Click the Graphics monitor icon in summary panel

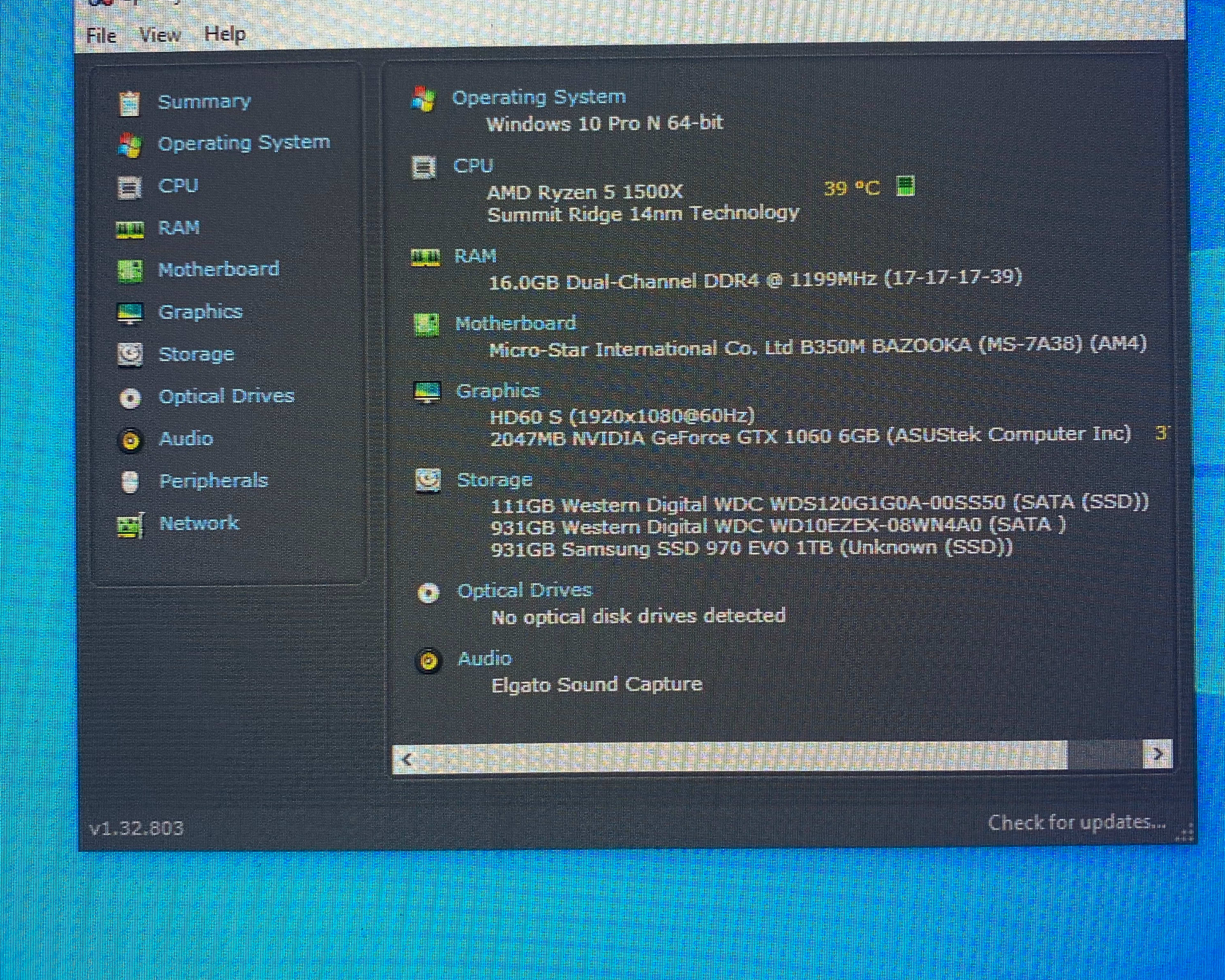pos(427,393)
